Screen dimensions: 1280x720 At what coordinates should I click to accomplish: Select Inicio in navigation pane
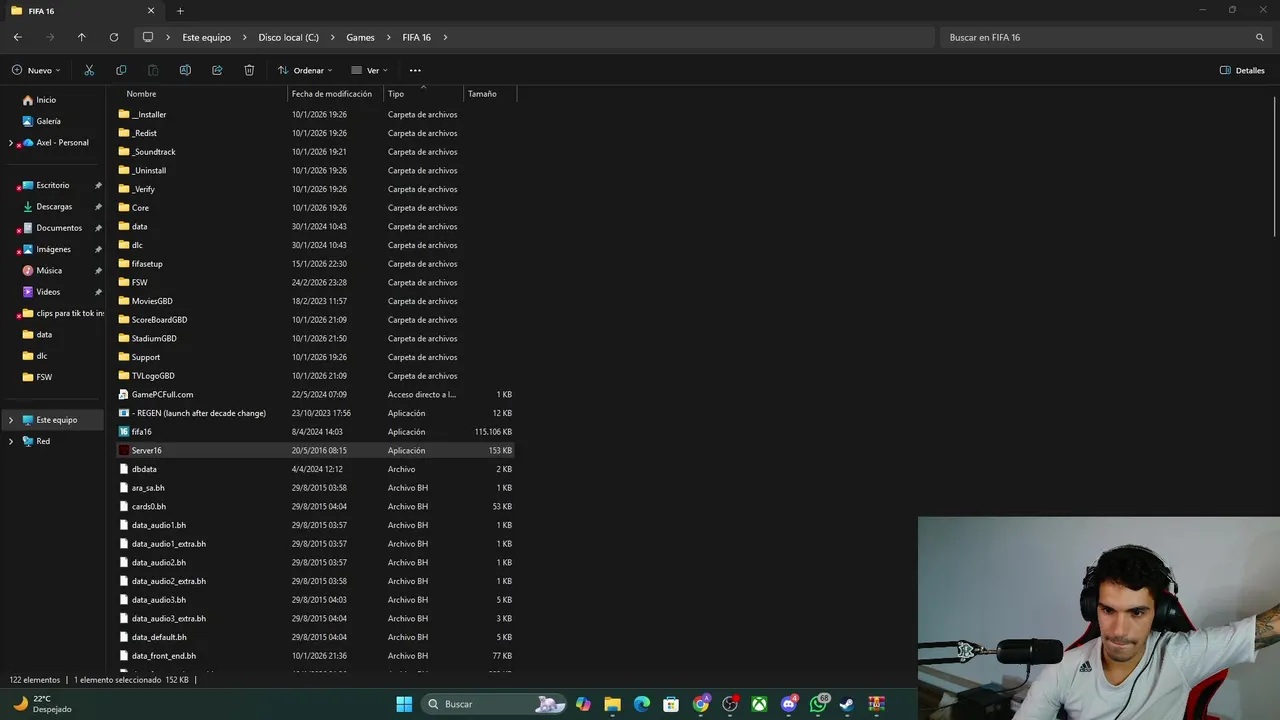46,100
